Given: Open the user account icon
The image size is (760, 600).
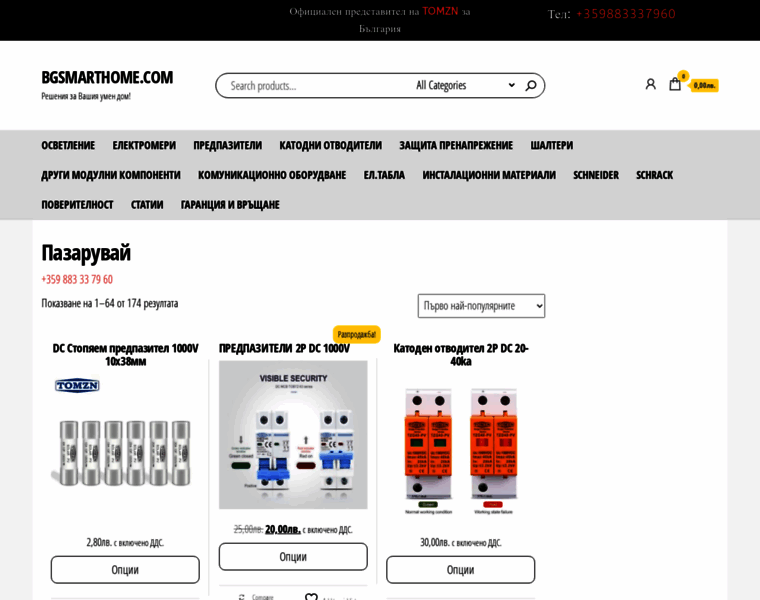Looking at the screenshot, I should pyautogui.click(x=650, y=84).
